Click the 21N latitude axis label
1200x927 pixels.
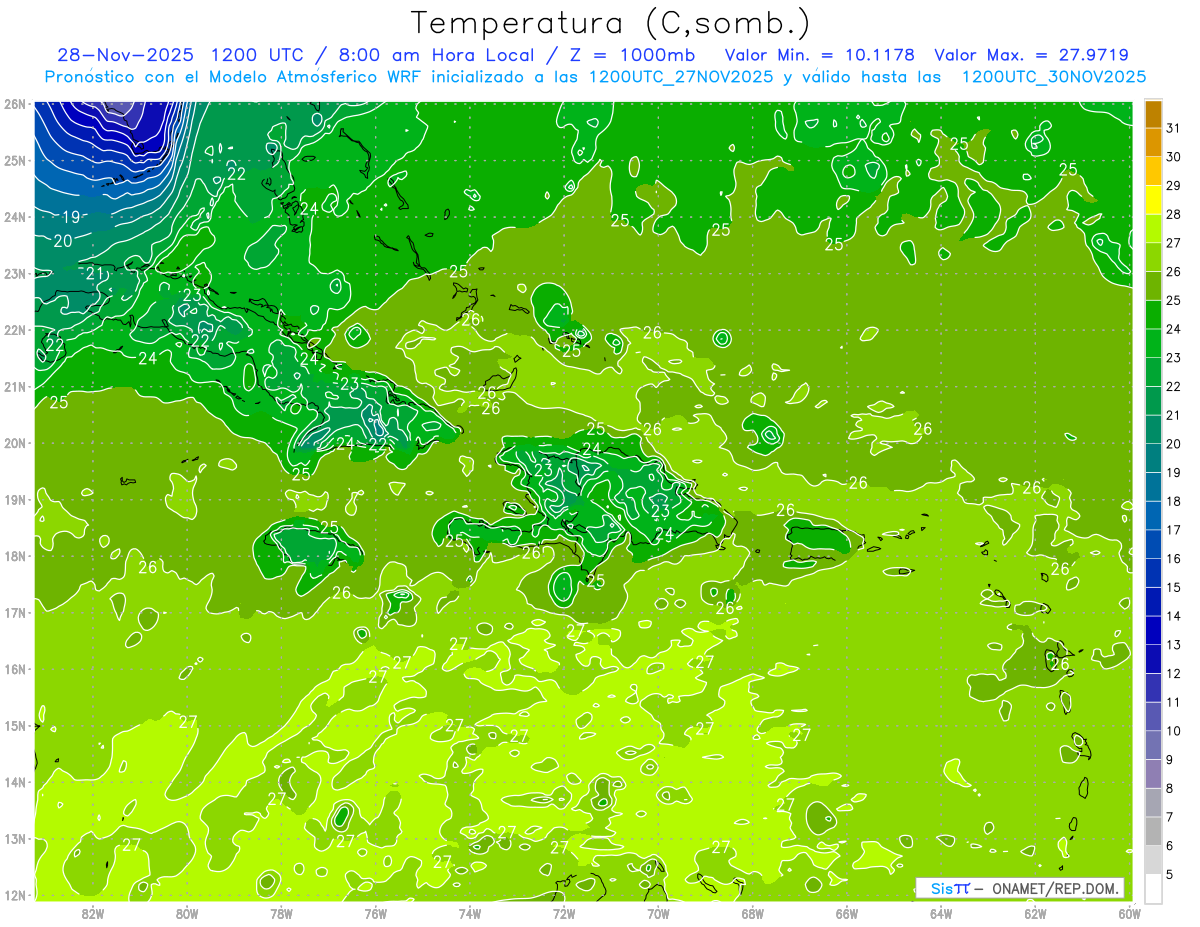coord(15,387)
